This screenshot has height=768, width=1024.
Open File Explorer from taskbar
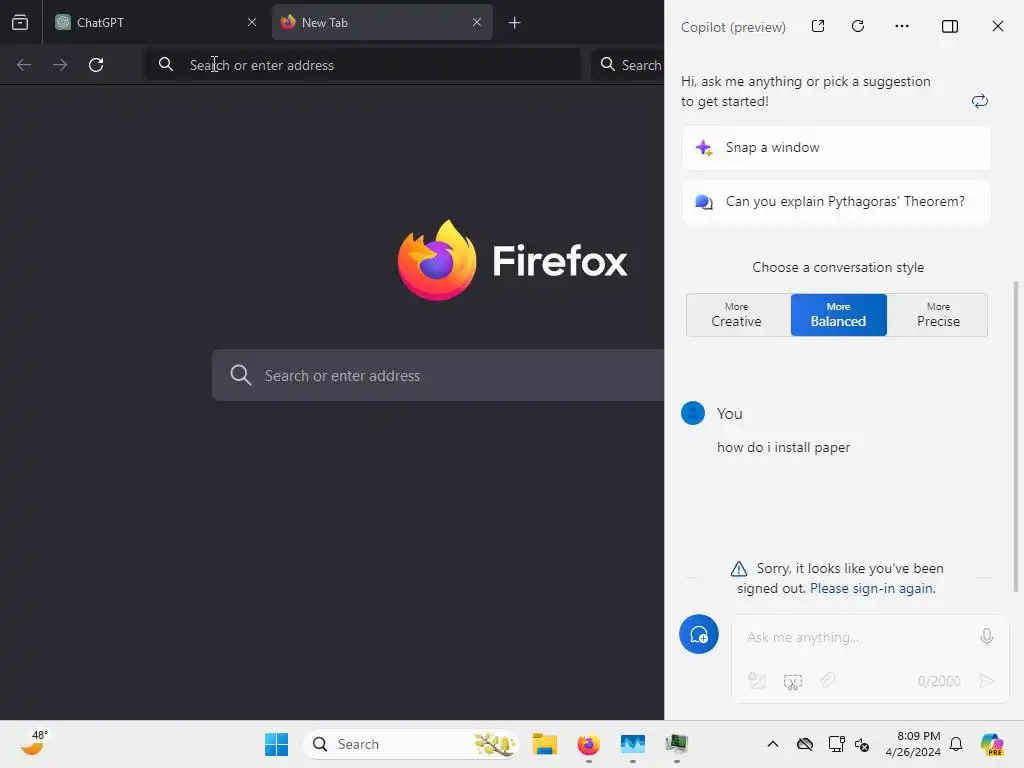coord(545,744)
